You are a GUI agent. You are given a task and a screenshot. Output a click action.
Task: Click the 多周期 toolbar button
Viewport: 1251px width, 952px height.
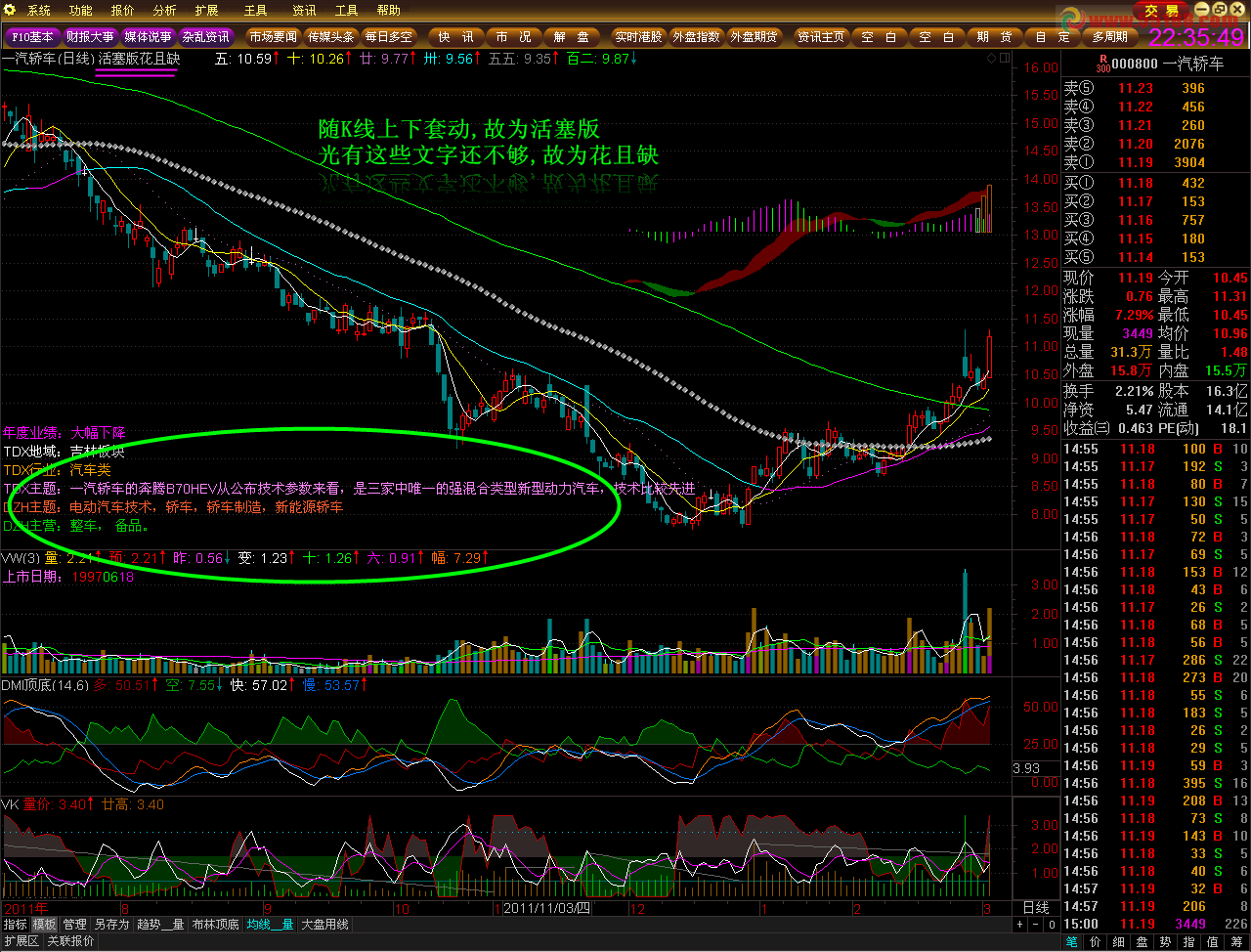[x=1109, y=37]
